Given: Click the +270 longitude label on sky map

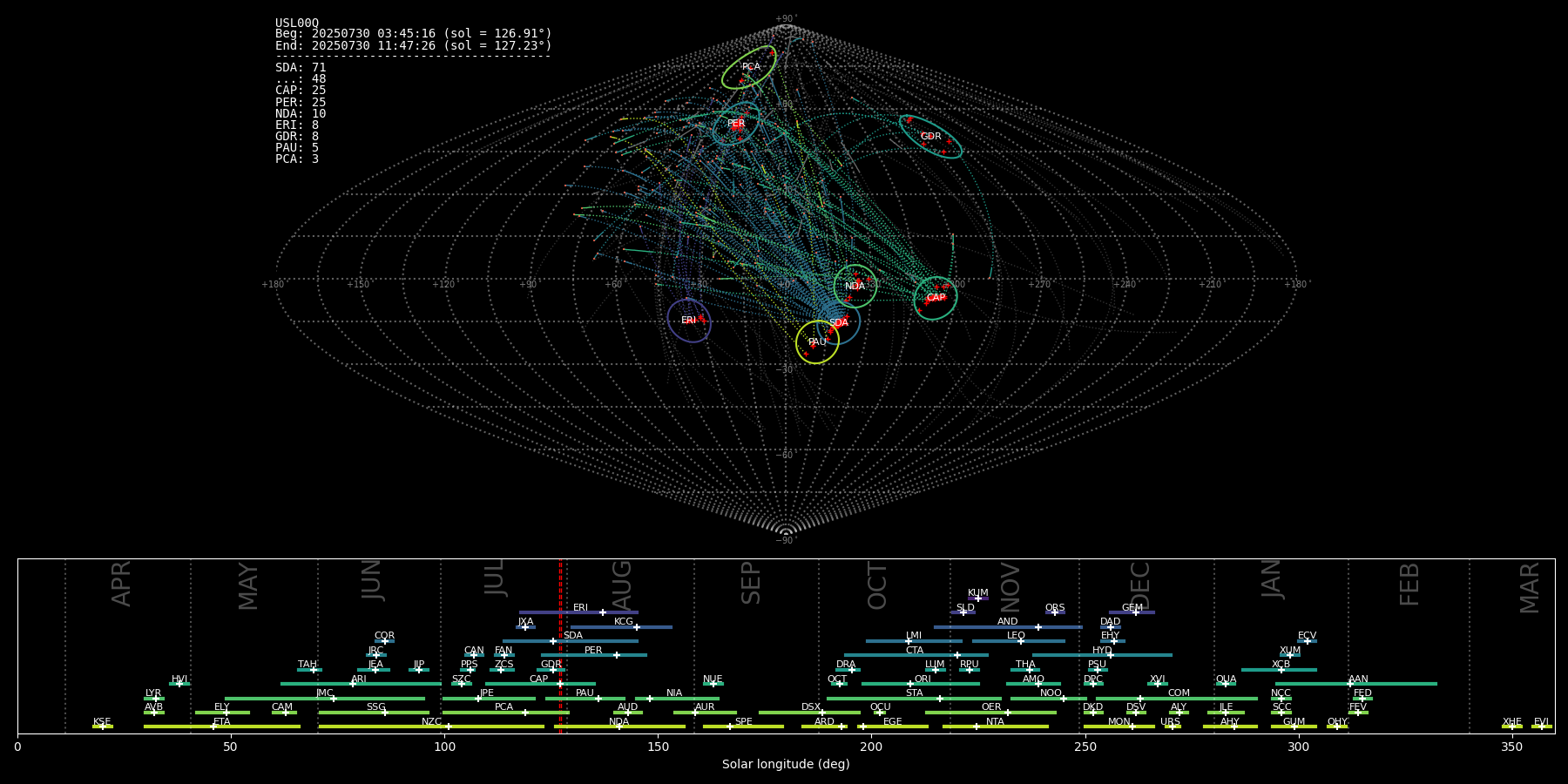Looking at the screenshot, I should [1039, 285].
